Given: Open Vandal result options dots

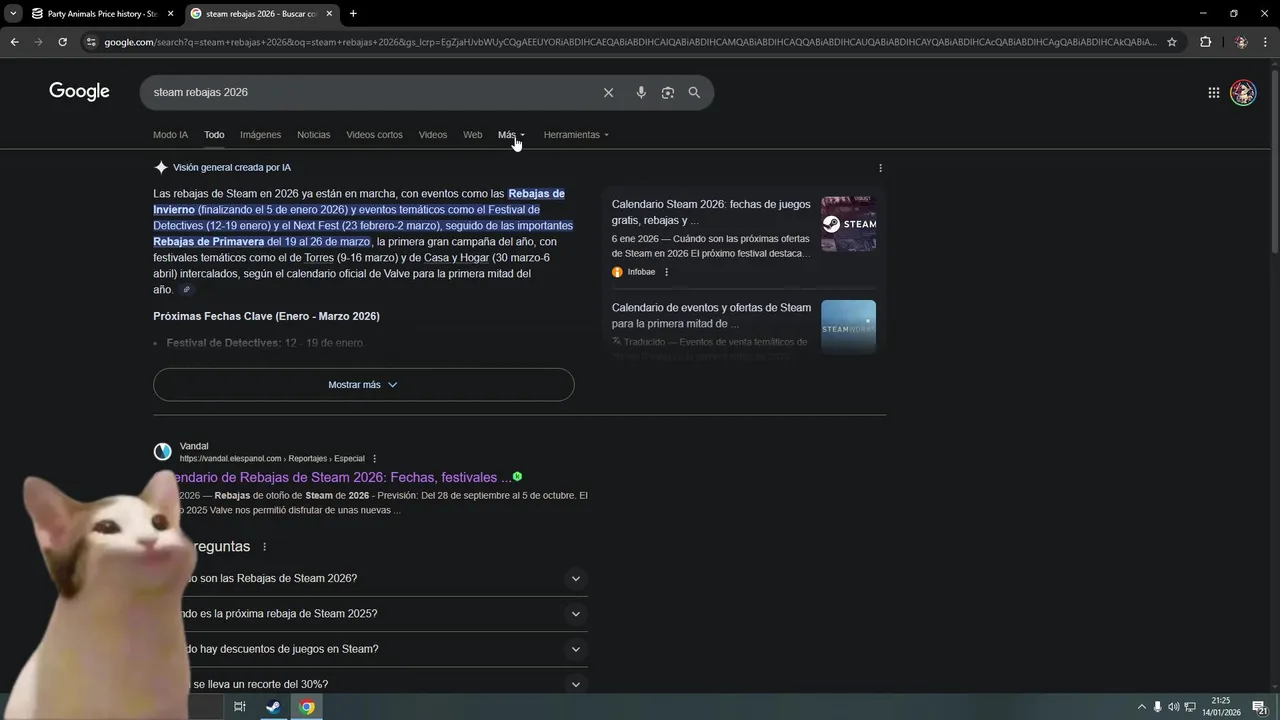Looking at the screenshot, I should [375, 458].
